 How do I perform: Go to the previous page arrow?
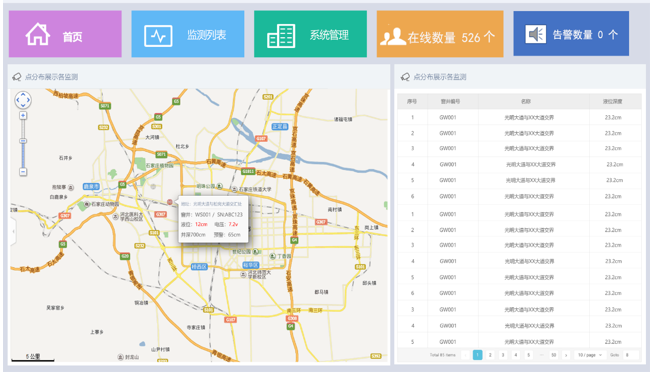click(465, 355)
